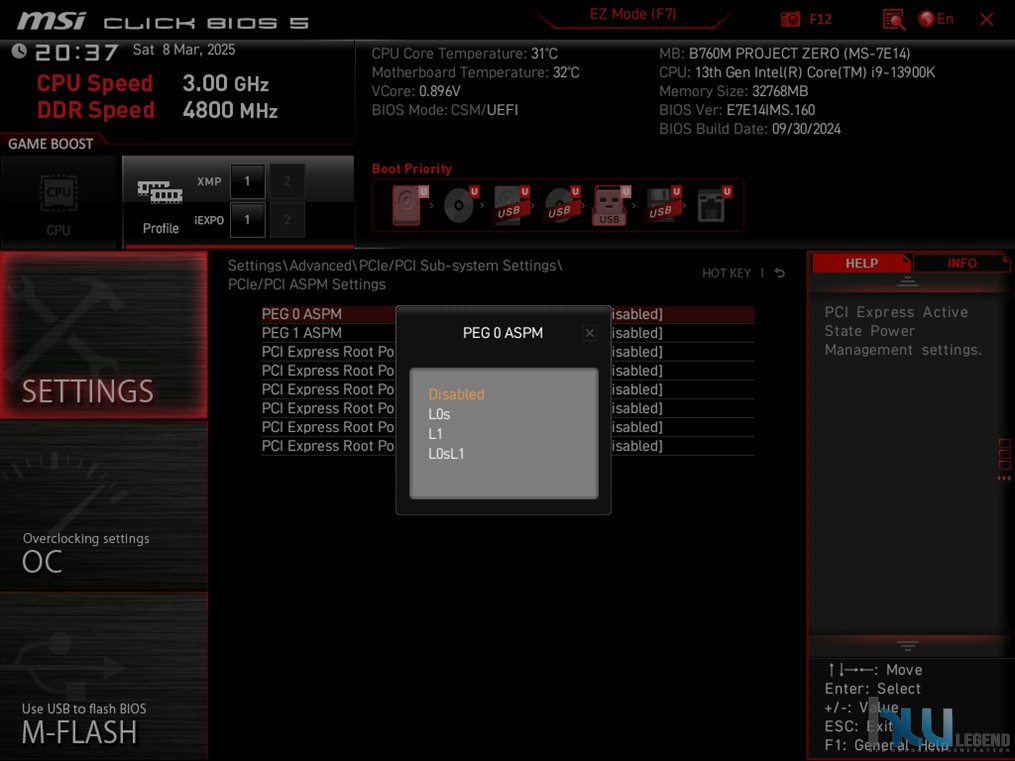The image size is (1015, 761).
Task: Click the help panel top collapse handle
Action: pyautogui.click(x=908, y=281)
